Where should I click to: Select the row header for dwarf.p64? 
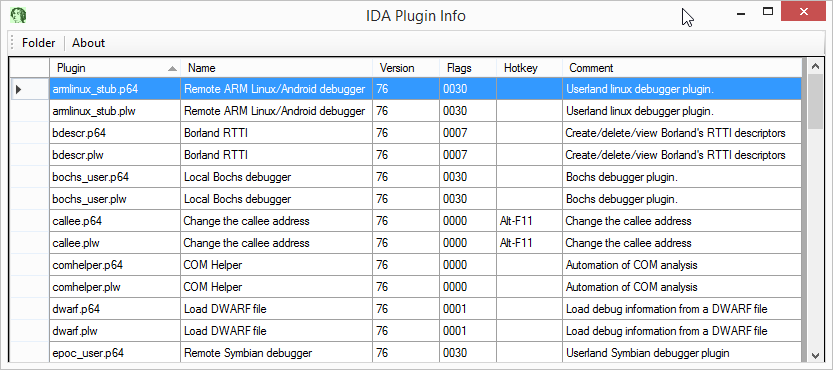pyautogui.click(x=29, y=309)
